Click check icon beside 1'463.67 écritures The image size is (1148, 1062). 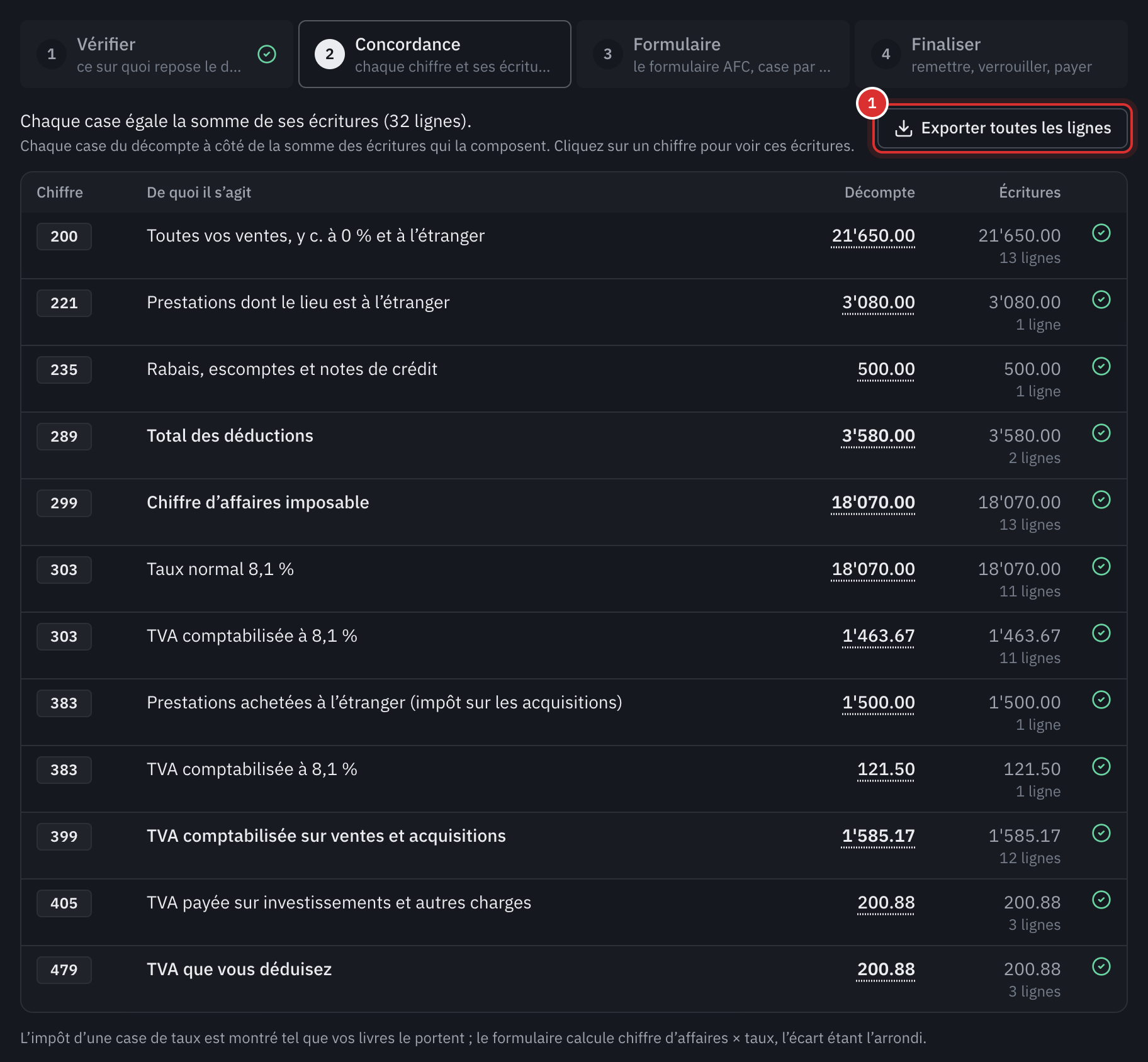click(x=1101, y=633)
